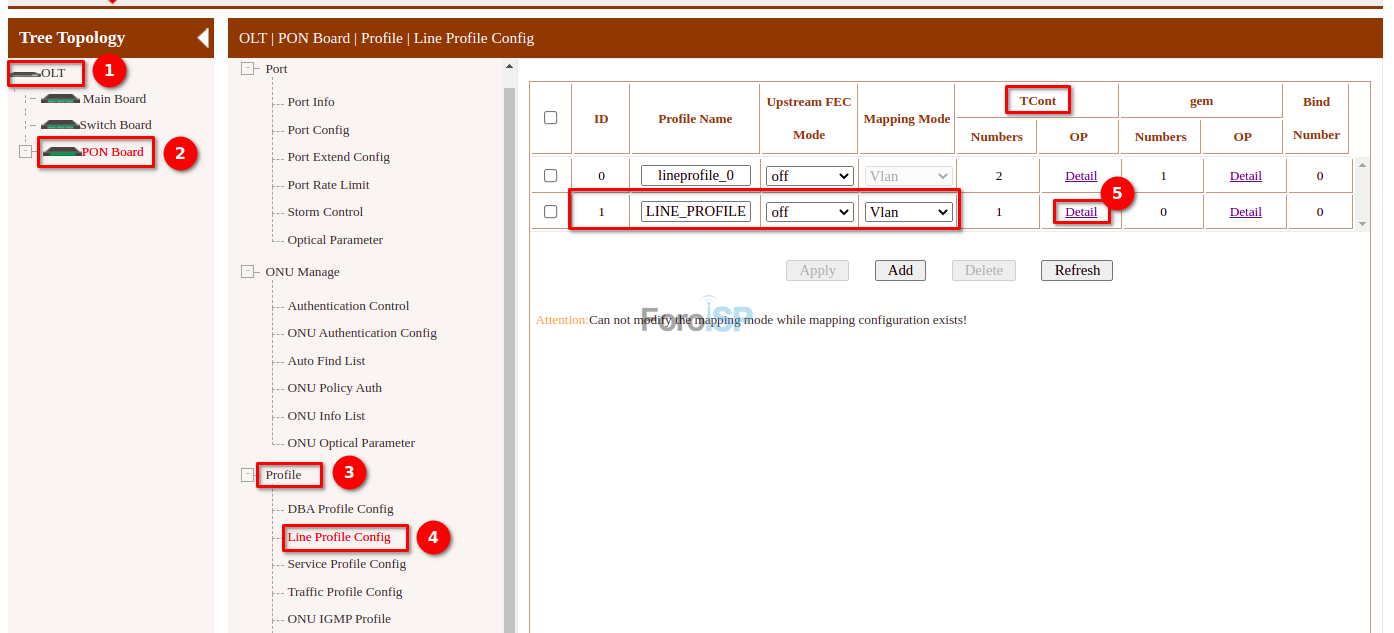Click the OLT device icon in tree
This screenshot has height=633, width=1394.
pos(25,74)
